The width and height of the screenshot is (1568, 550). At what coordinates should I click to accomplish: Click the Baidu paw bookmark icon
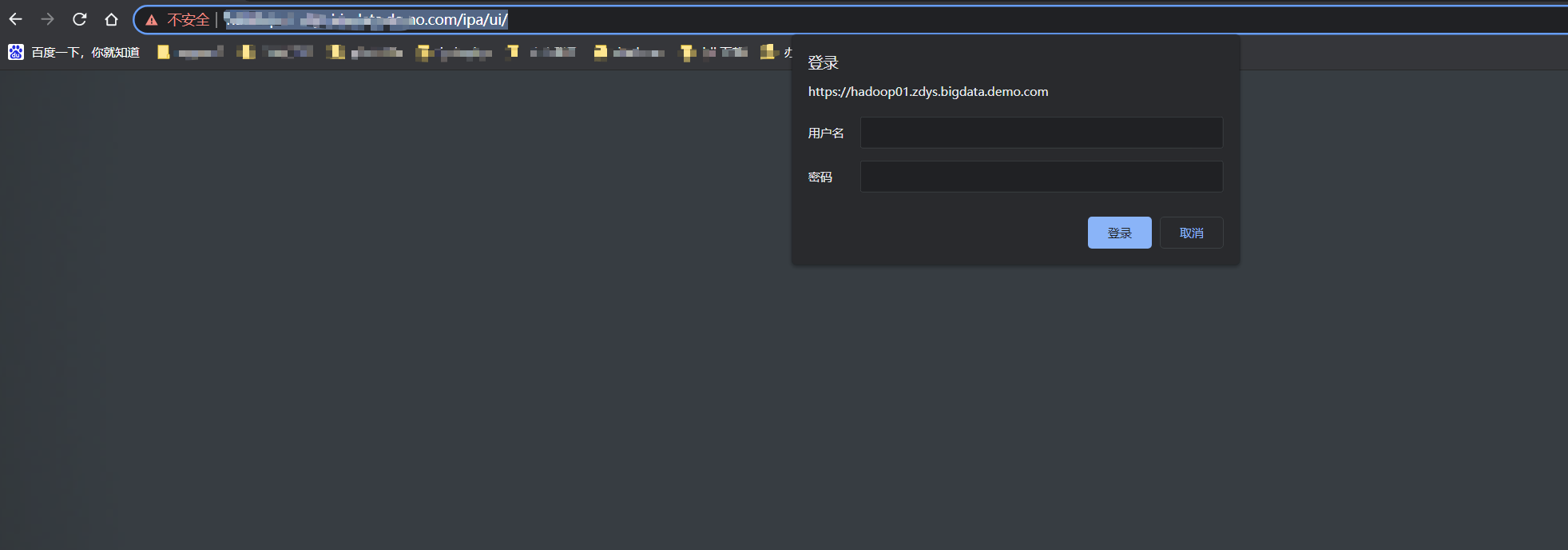(x=16, y=52)
